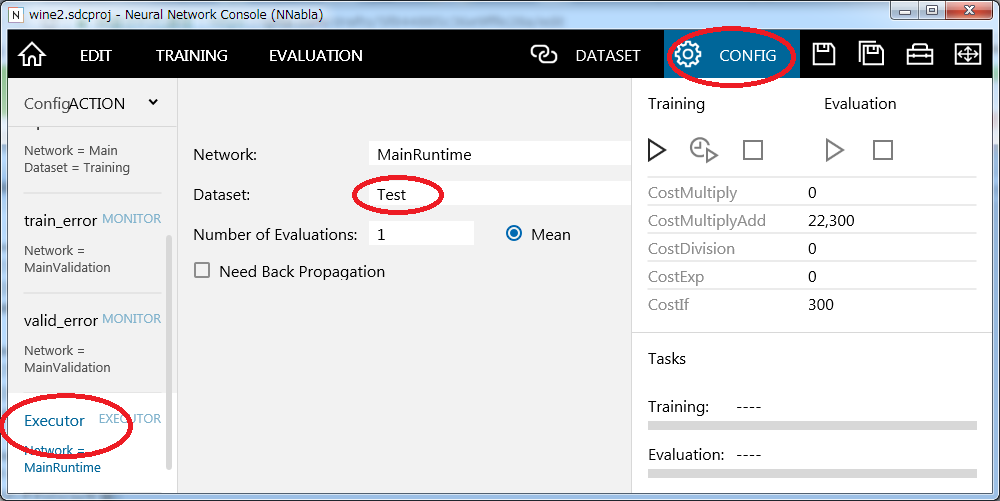The image size is (1000, 501).
Task: Open the Dataset Test combo box
Action: point(500,194)
